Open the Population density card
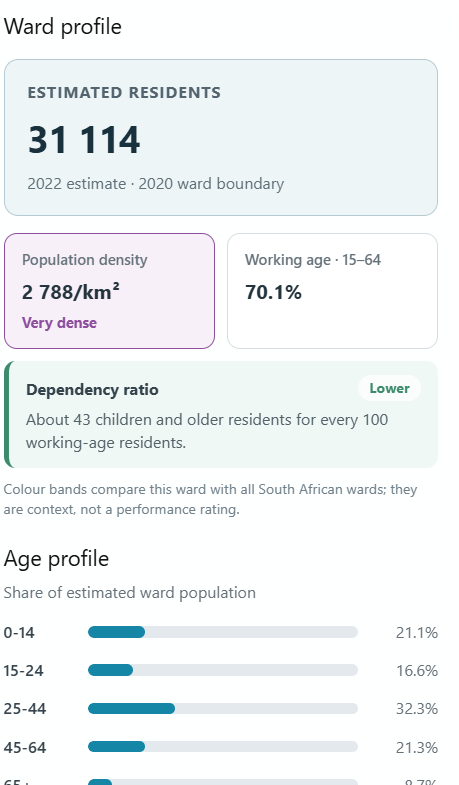Viewport: 459px width, 785px height. pyautogui.click(x=110, y=291)
